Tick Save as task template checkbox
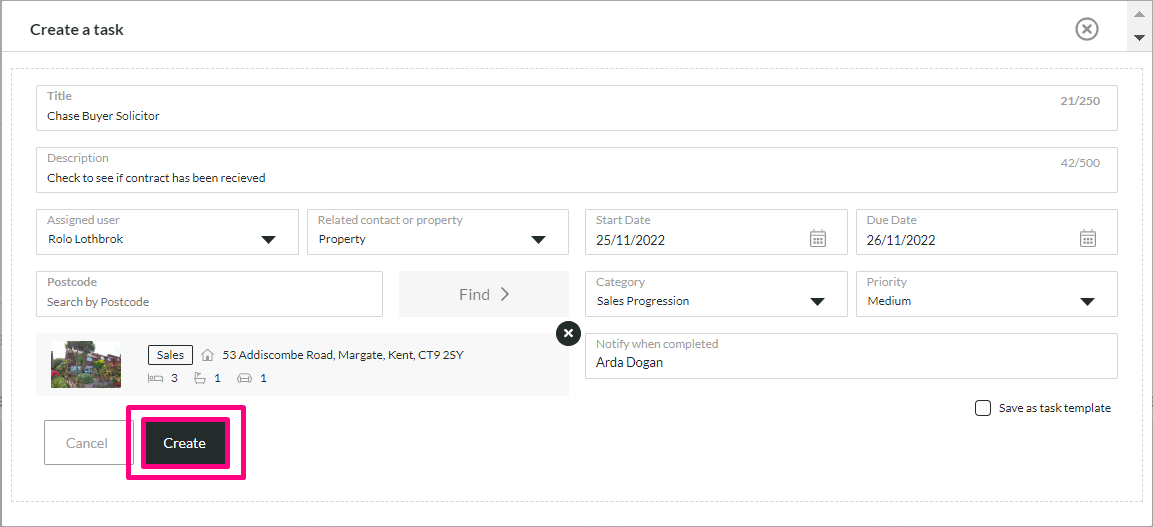This screenshot has height=527, width=1153. point(983,408)
